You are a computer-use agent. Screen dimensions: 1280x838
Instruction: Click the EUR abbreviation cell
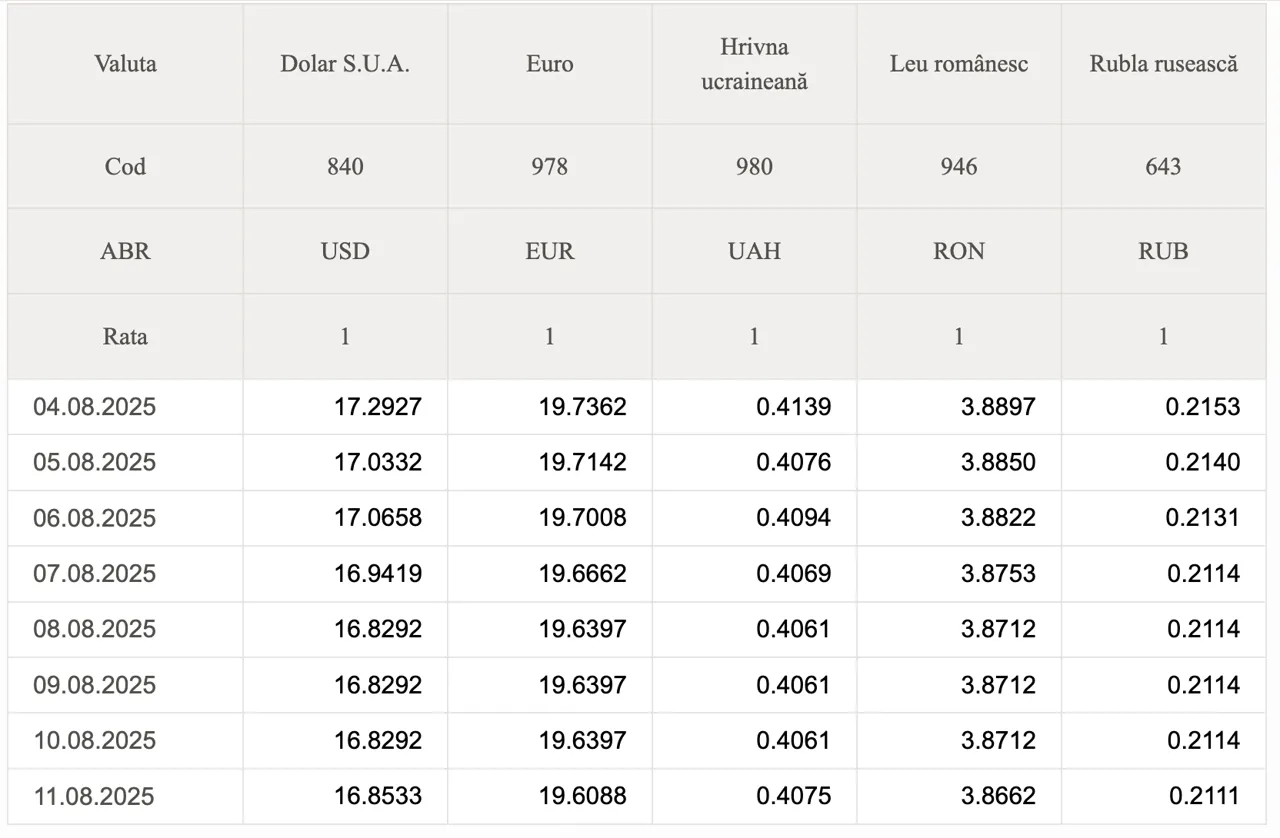[550, 251]
